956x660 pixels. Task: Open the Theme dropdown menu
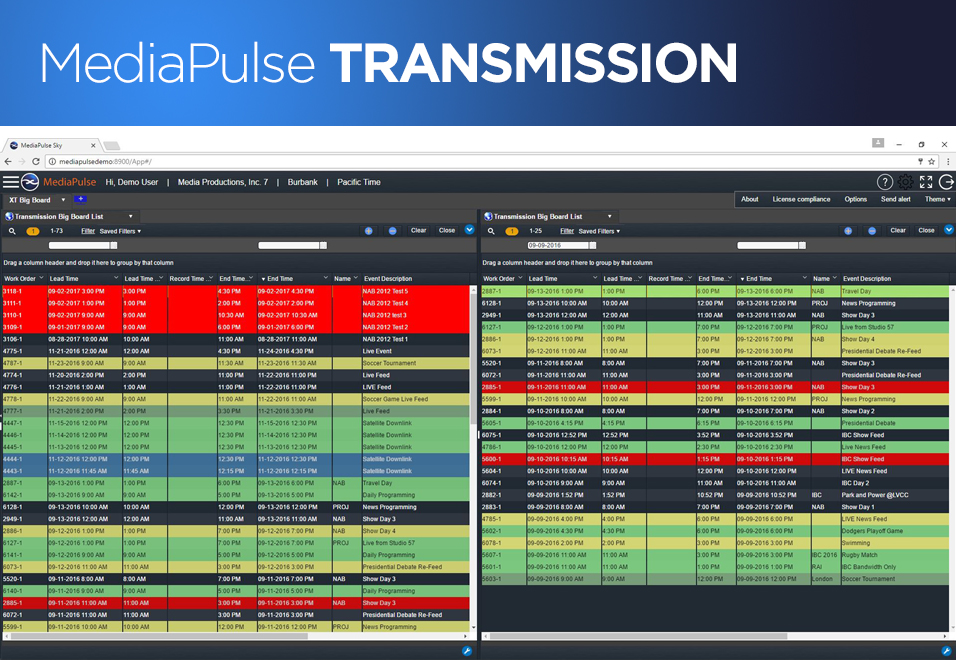coord(937,199)
